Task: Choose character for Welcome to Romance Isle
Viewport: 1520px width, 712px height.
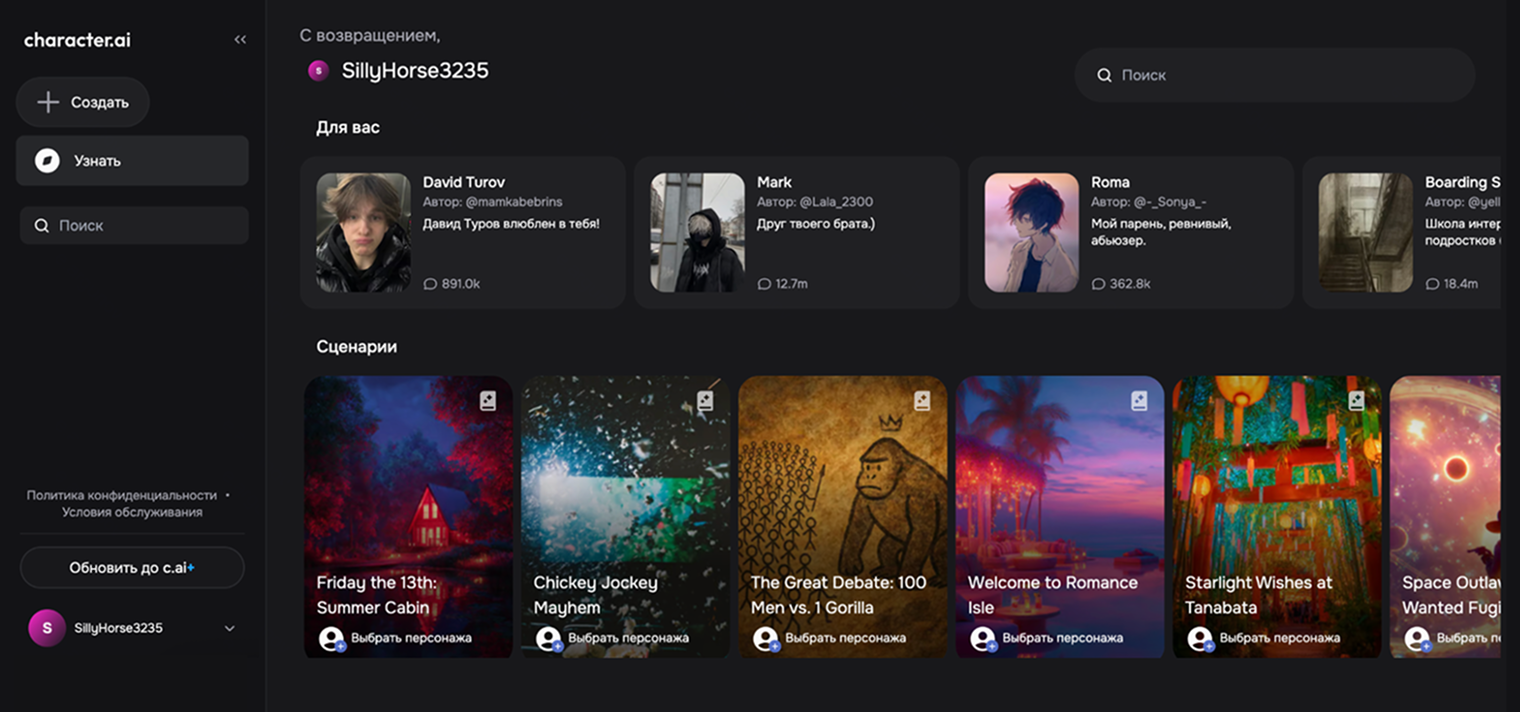Action: point(1046,638)
